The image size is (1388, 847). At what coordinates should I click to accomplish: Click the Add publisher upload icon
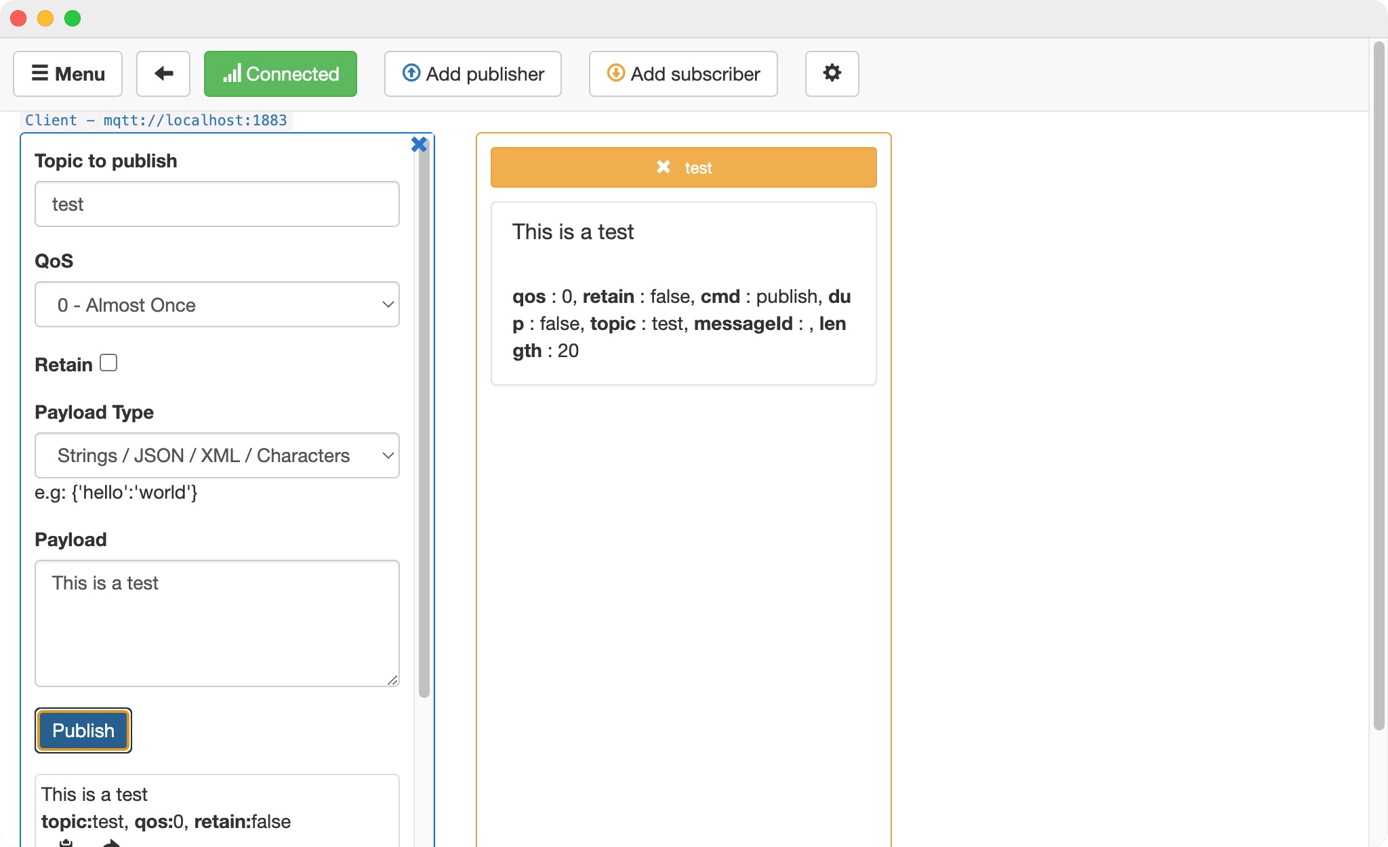[x=409, y=73]
